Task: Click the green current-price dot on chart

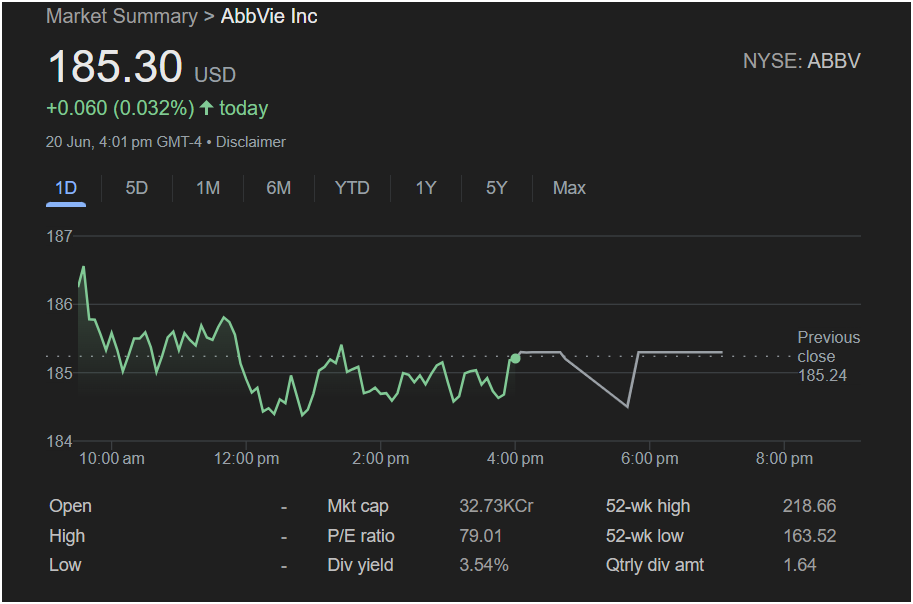Action: [x=515, y=358]
